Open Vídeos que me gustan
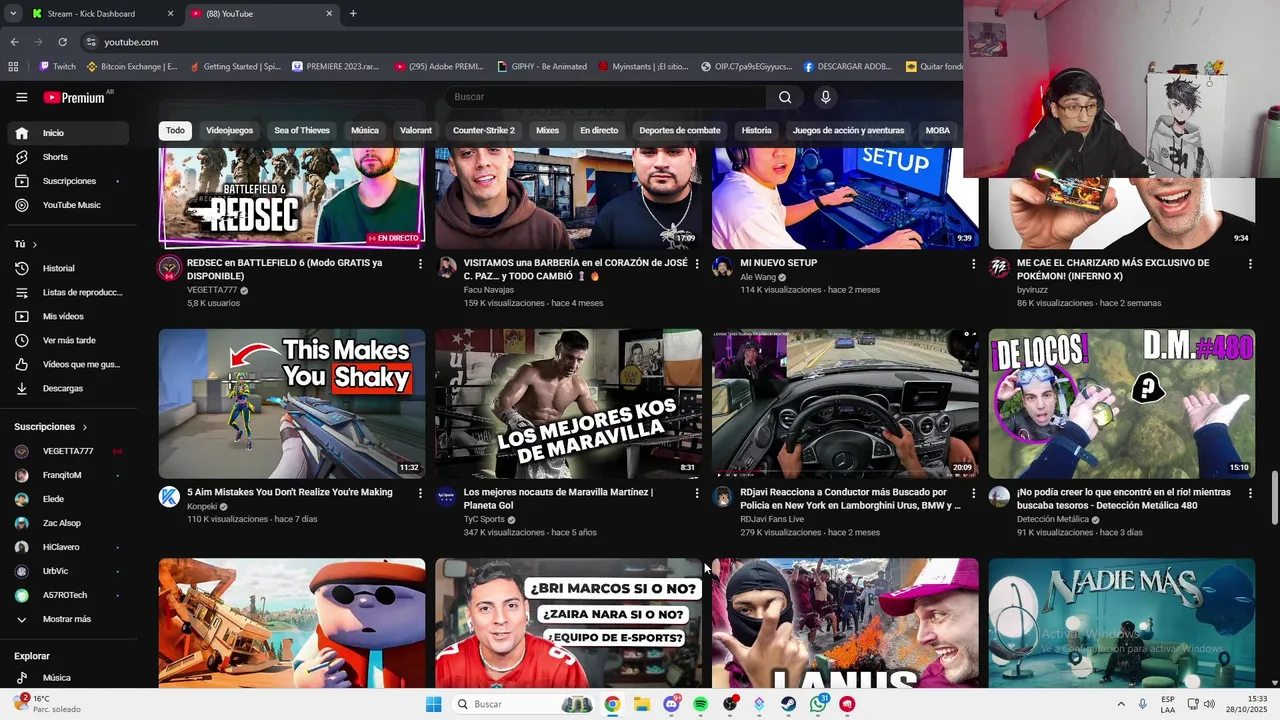The height and width of the screenshot is (720, 1280). click(68, 364)
